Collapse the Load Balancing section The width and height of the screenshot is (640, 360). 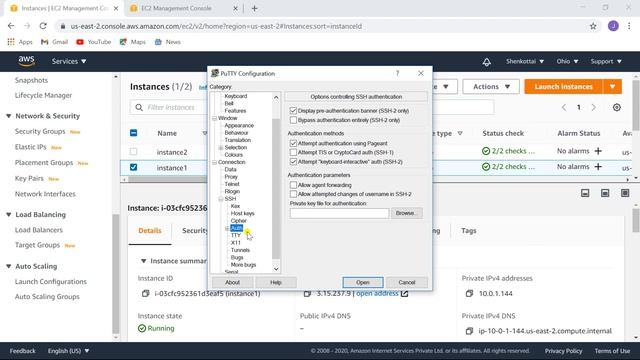click(x=9, y=215)
